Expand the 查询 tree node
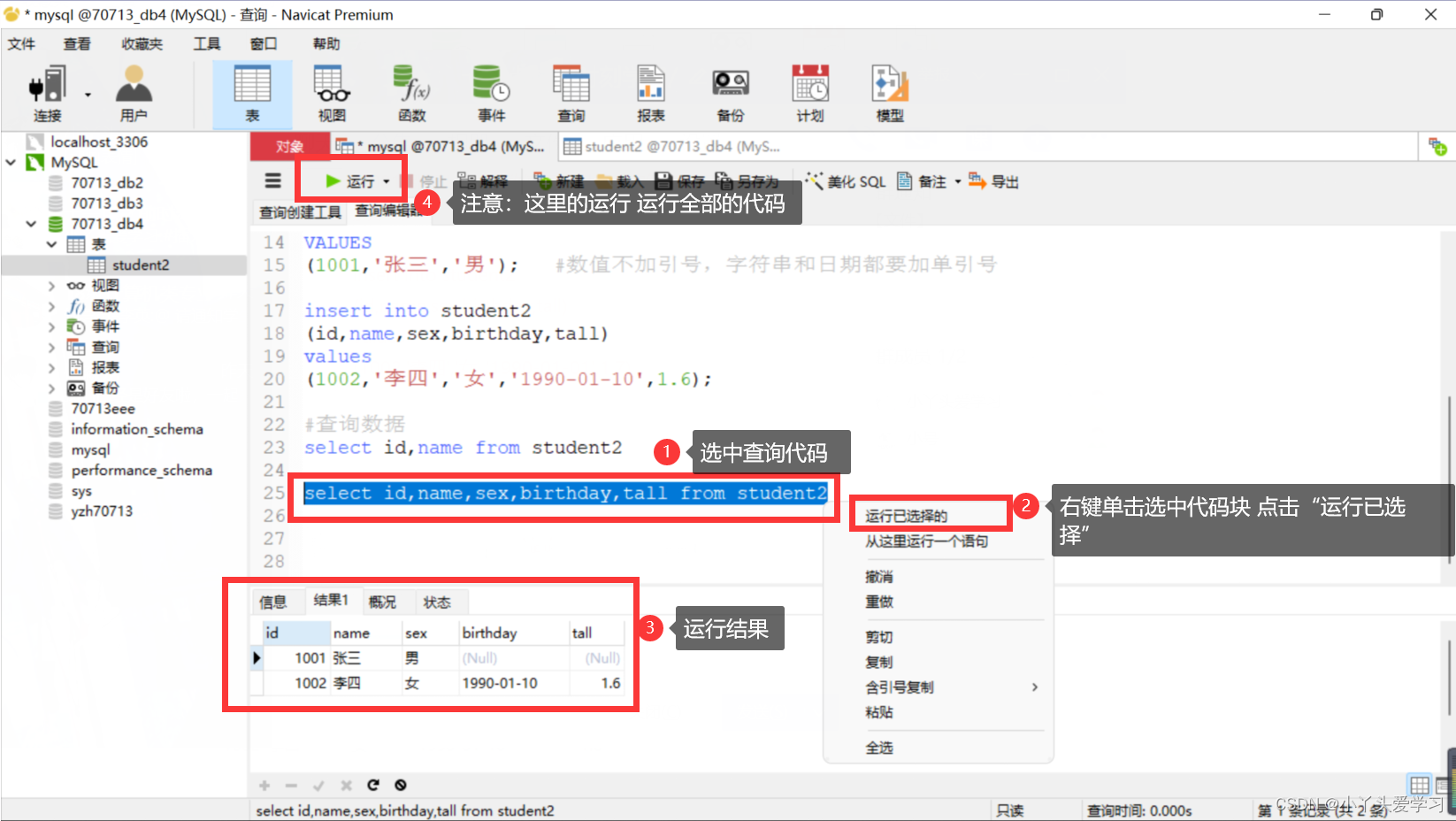Viewport: 1456px width, 821px height. coord(51,347)
